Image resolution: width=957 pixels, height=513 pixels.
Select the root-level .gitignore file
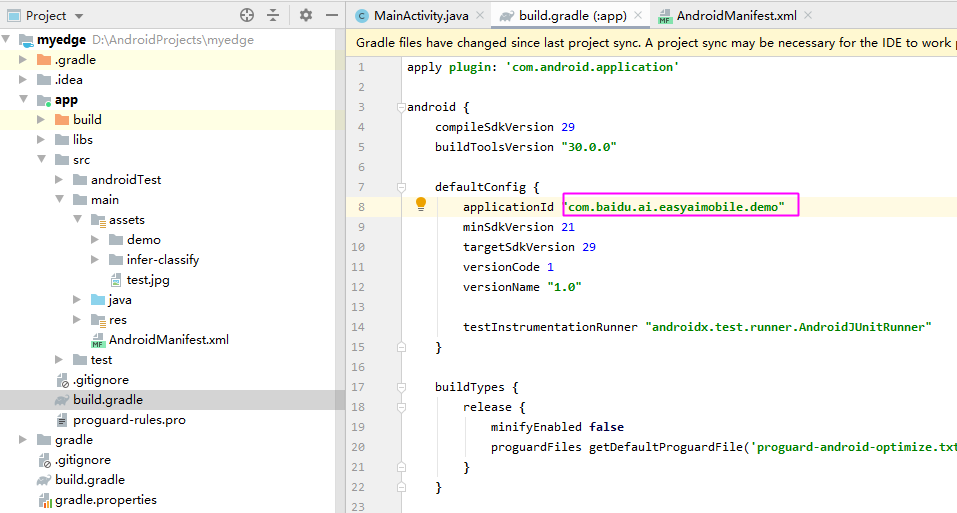(x=83, y=460)
